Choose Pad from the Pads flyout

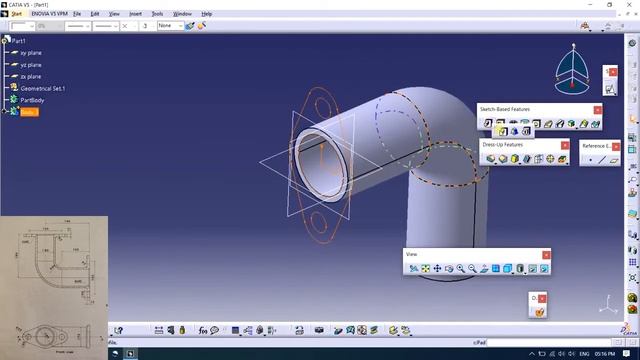[502, 131]
